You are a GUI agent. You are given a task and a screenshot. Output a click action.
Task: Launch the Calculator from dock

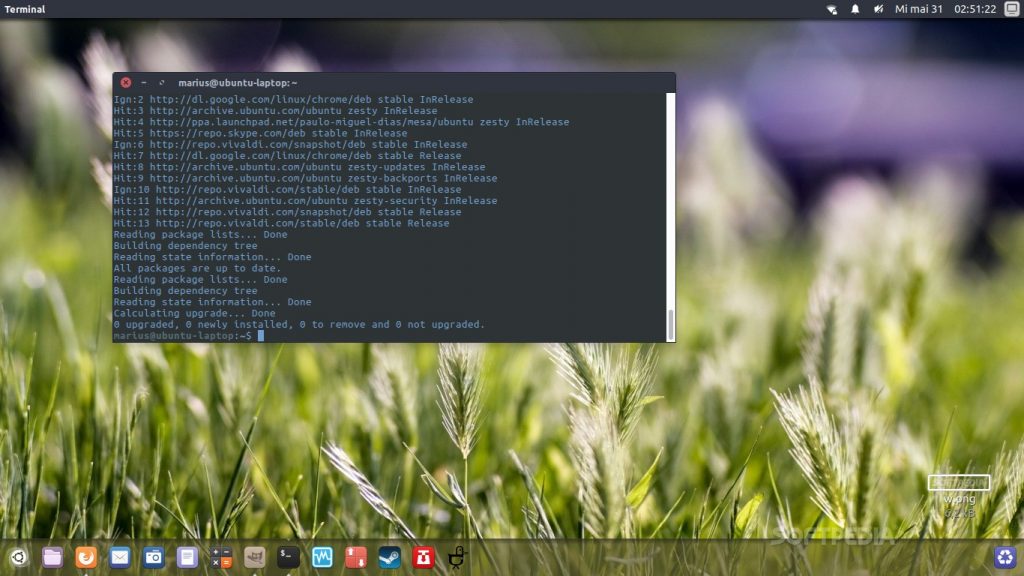[221, 557]
